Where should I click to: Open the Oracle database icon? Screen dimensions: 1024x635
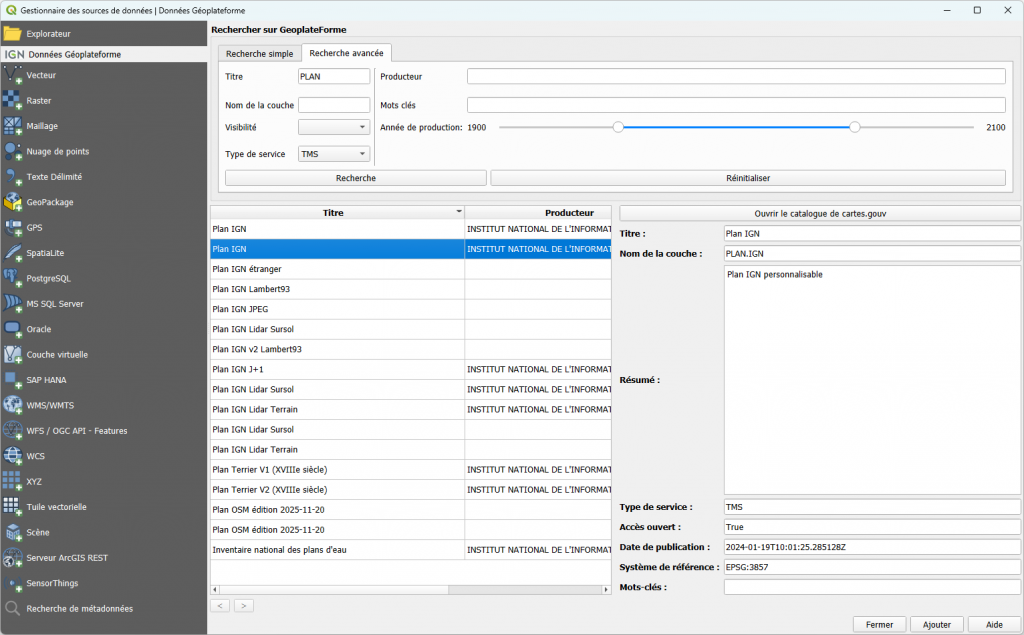pyautogui.click(x=13, y=329)
